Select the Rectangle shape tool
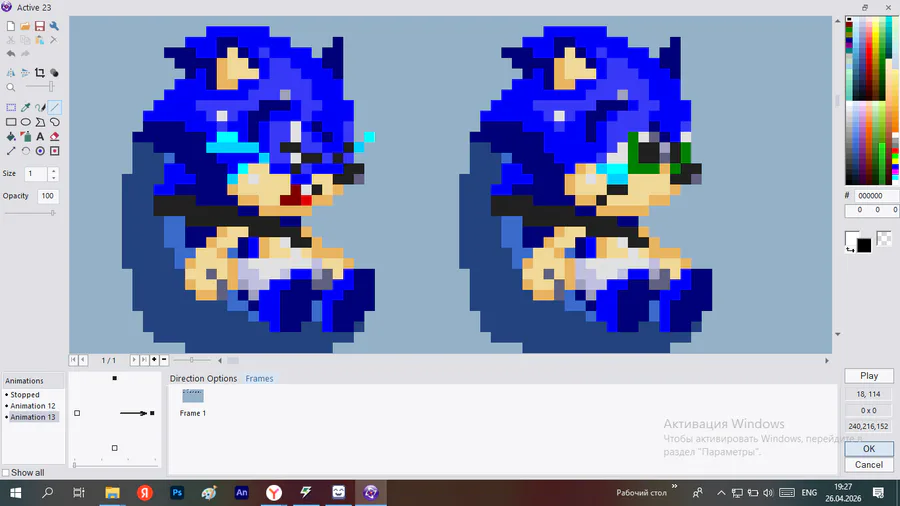 coord(11,122)
